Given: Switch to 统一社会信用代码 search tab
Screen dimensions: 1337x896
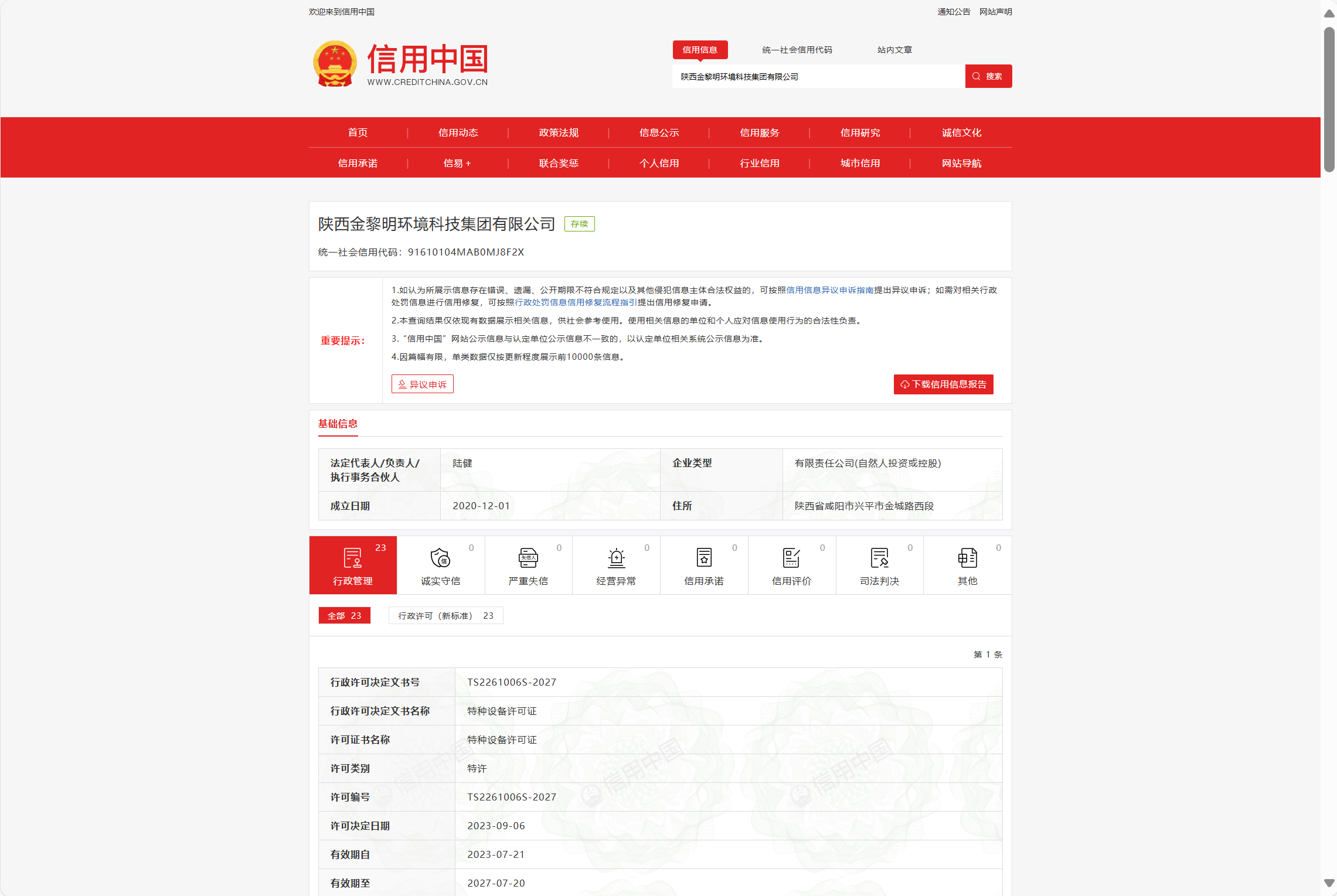Looking at the screenshot, I should [797, 50].
